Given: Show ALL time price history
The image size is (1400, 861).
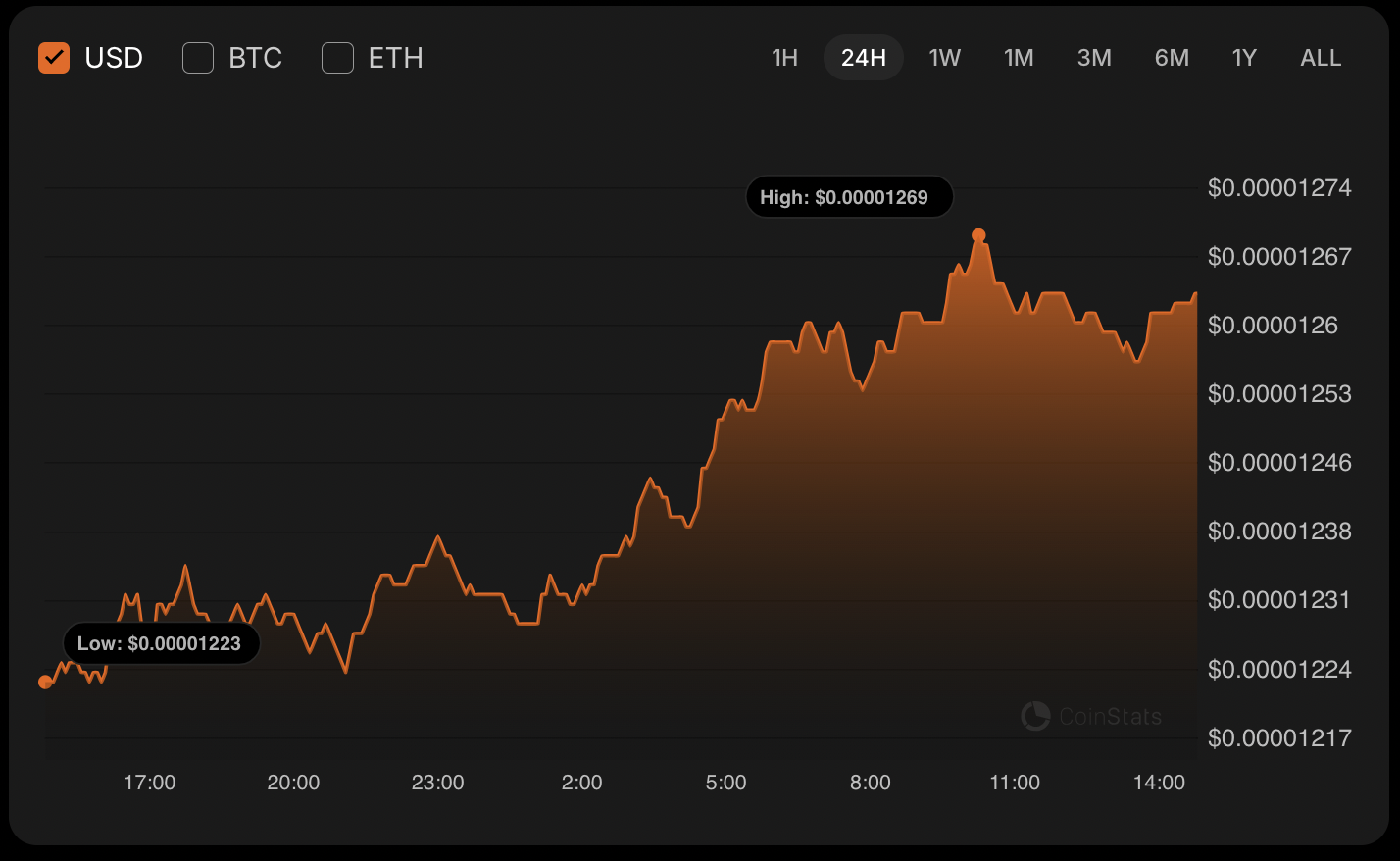Looking at the screenshot, I should click(1321, 58).
